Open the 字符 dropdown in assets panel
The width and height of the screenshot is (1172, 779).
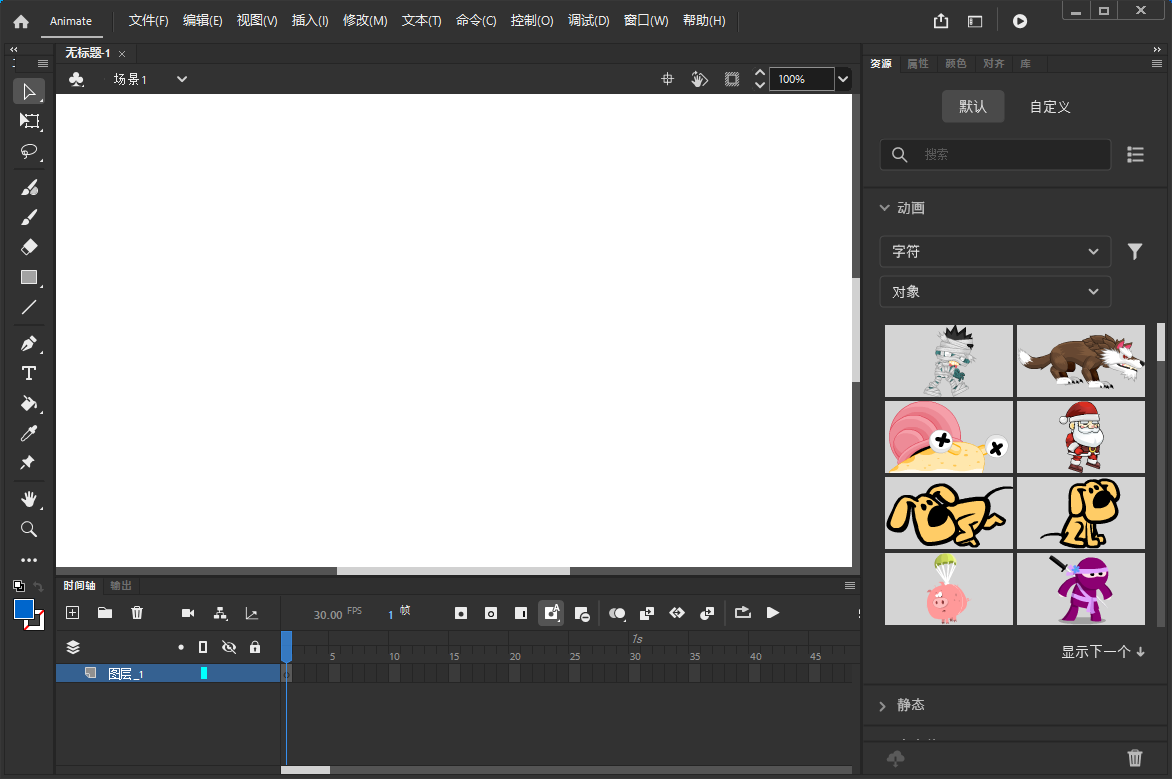994,252
